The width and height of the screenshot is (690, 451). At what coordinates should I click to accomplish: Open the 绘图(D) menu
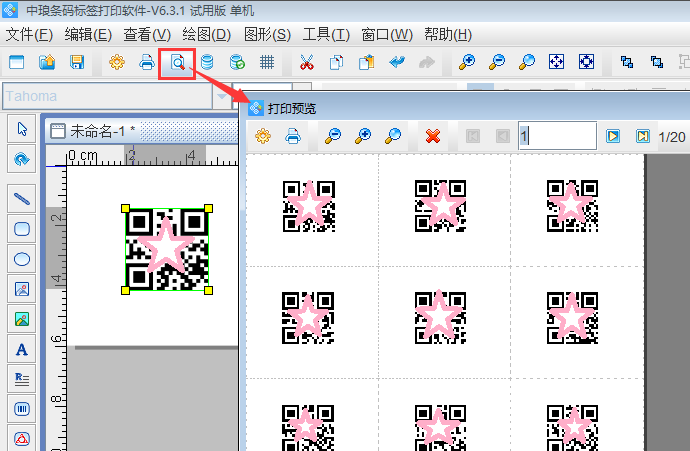click(x=206, y=34)
